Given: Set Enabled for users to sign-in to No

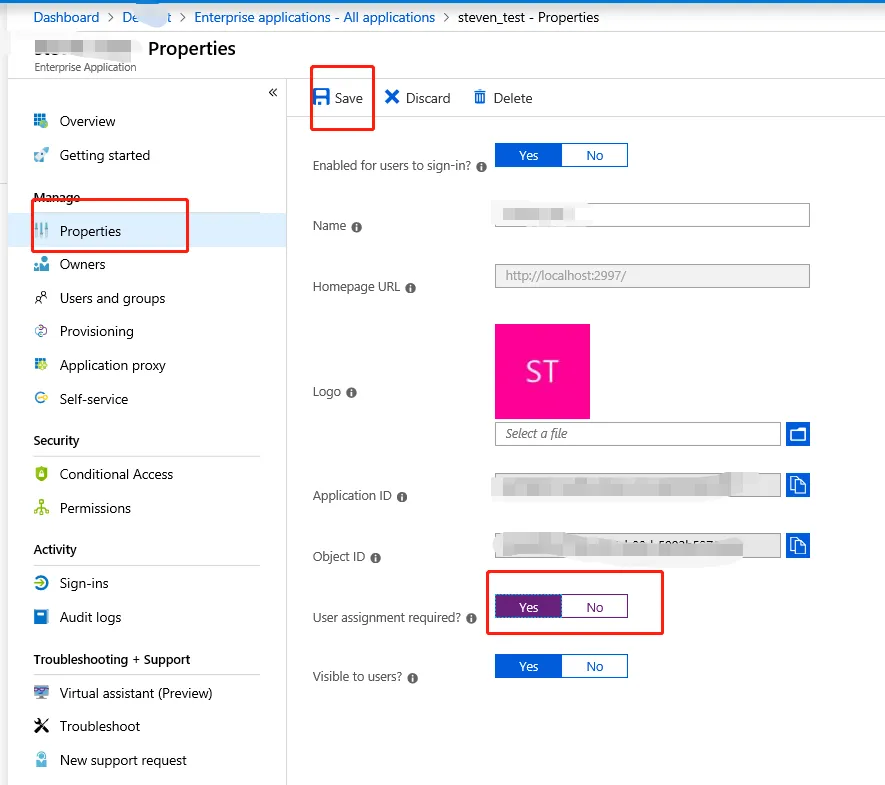Looking at the screenshot, I should pyautogui.click(x=594, y=155).
